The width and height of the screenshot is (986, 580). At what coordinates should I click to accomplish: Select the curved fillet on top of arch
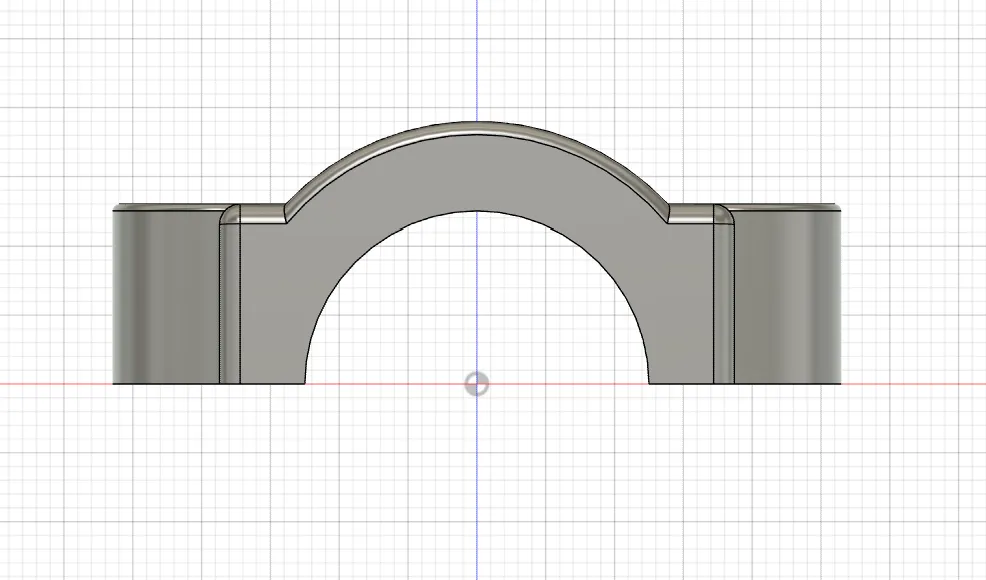[476, 128]
